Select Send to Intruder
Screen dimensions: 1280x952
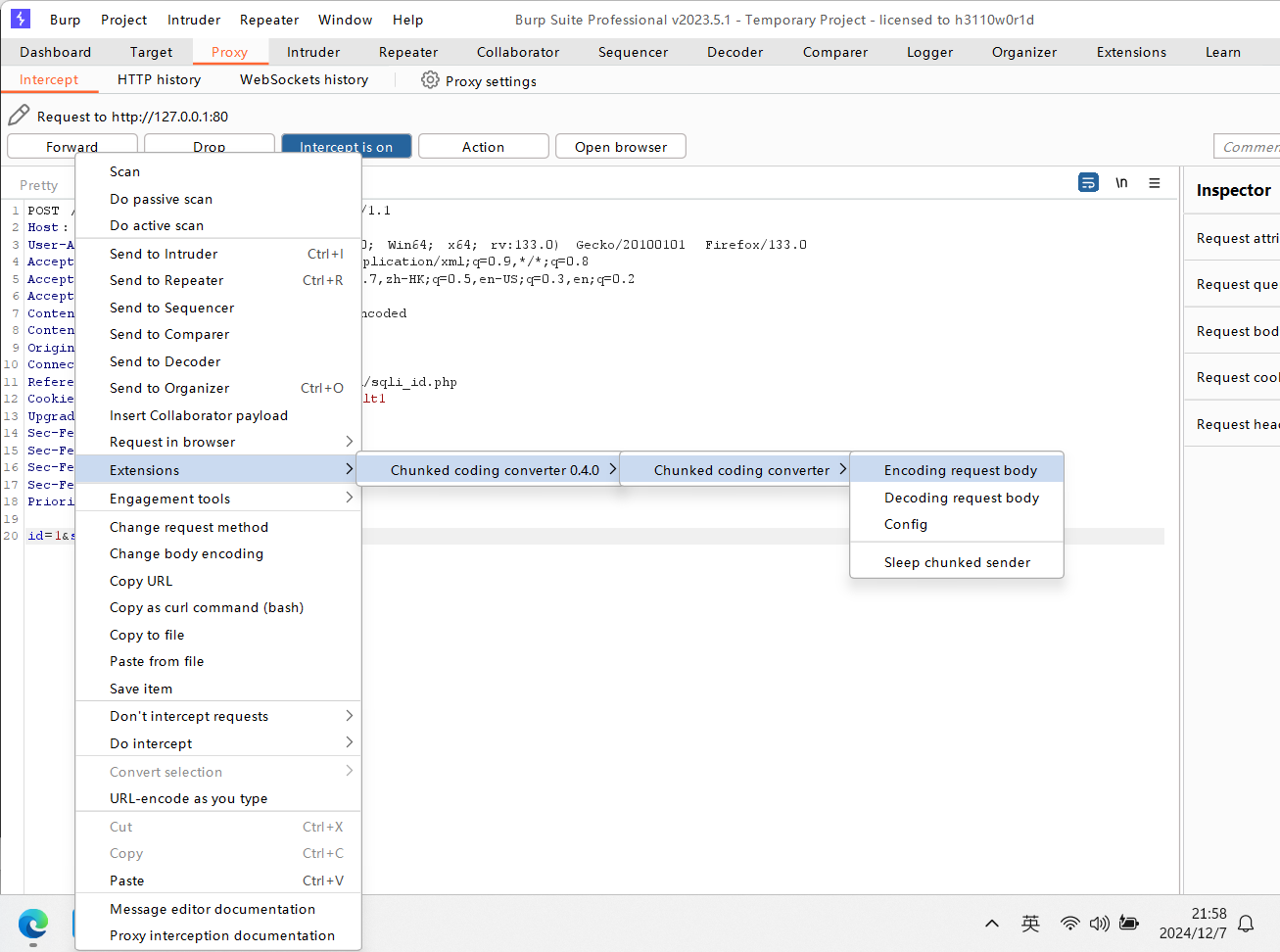tap(217, 254)
